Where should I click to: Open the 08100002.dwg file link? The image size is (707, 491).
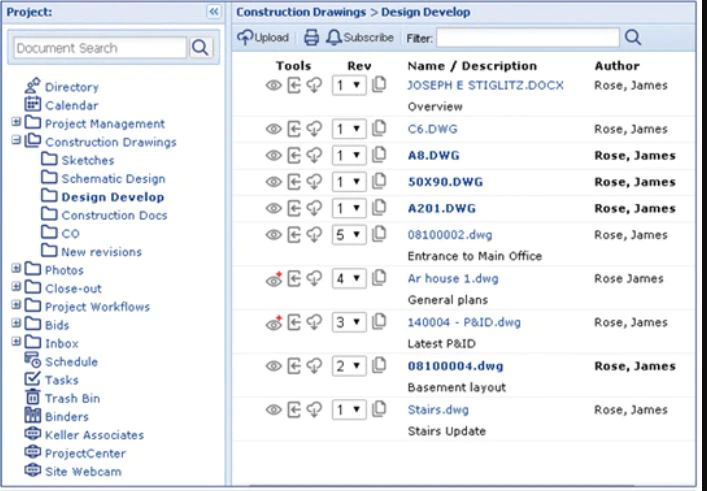pos(450,235)
